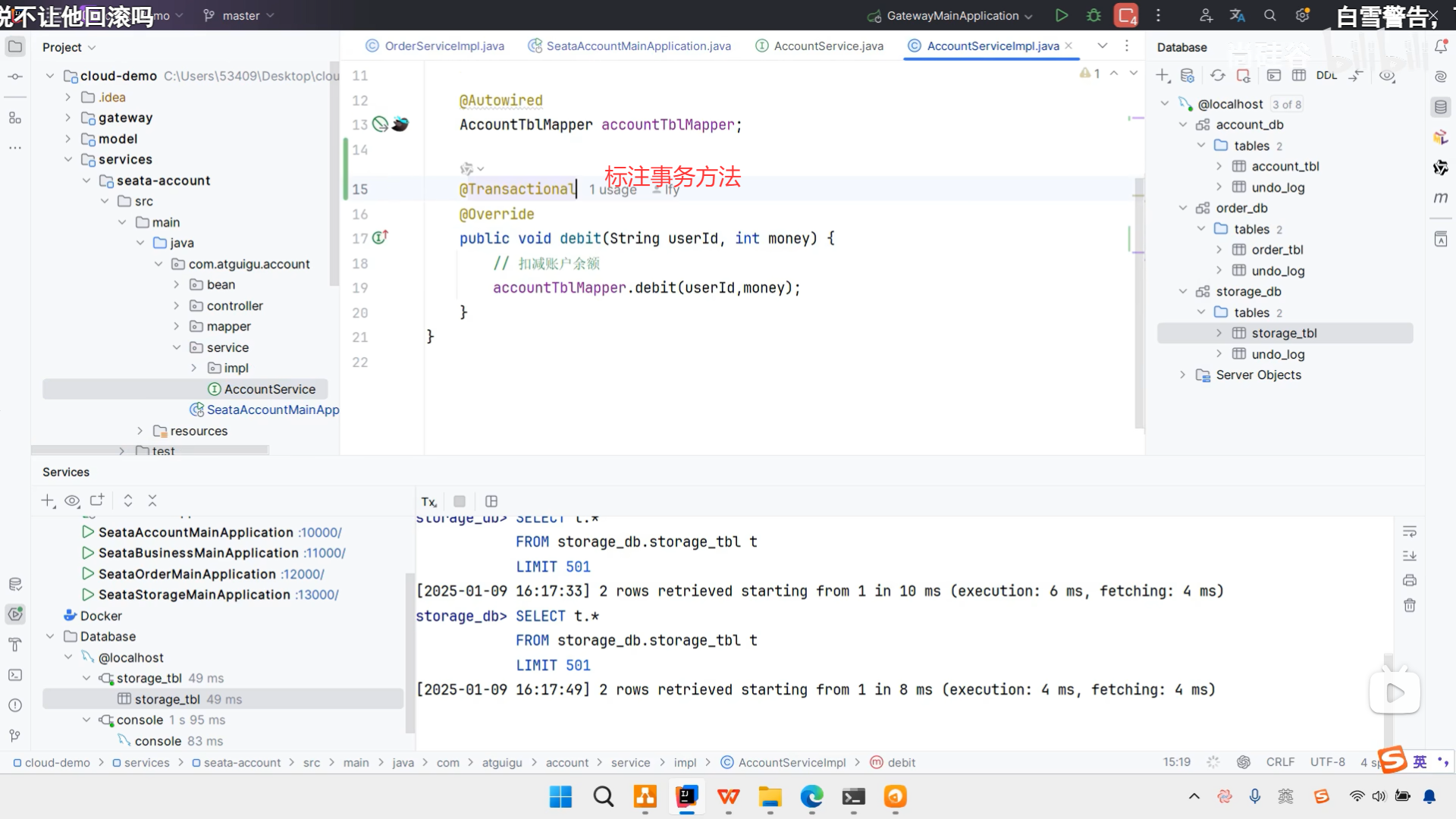Open Microsoft Edge from the taskbar
Image resolution: width=1456 pixels, height=819 pixels.
point(811,796)
